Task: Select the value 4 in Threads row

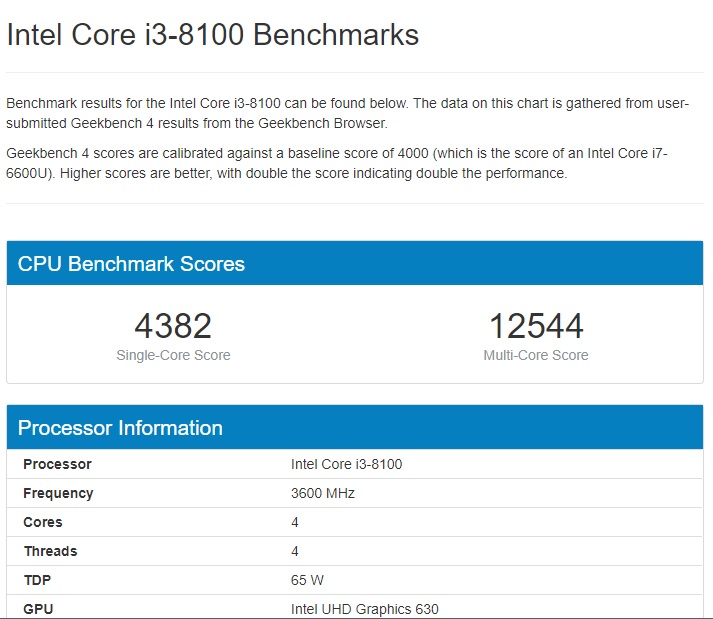Action: 295,551
